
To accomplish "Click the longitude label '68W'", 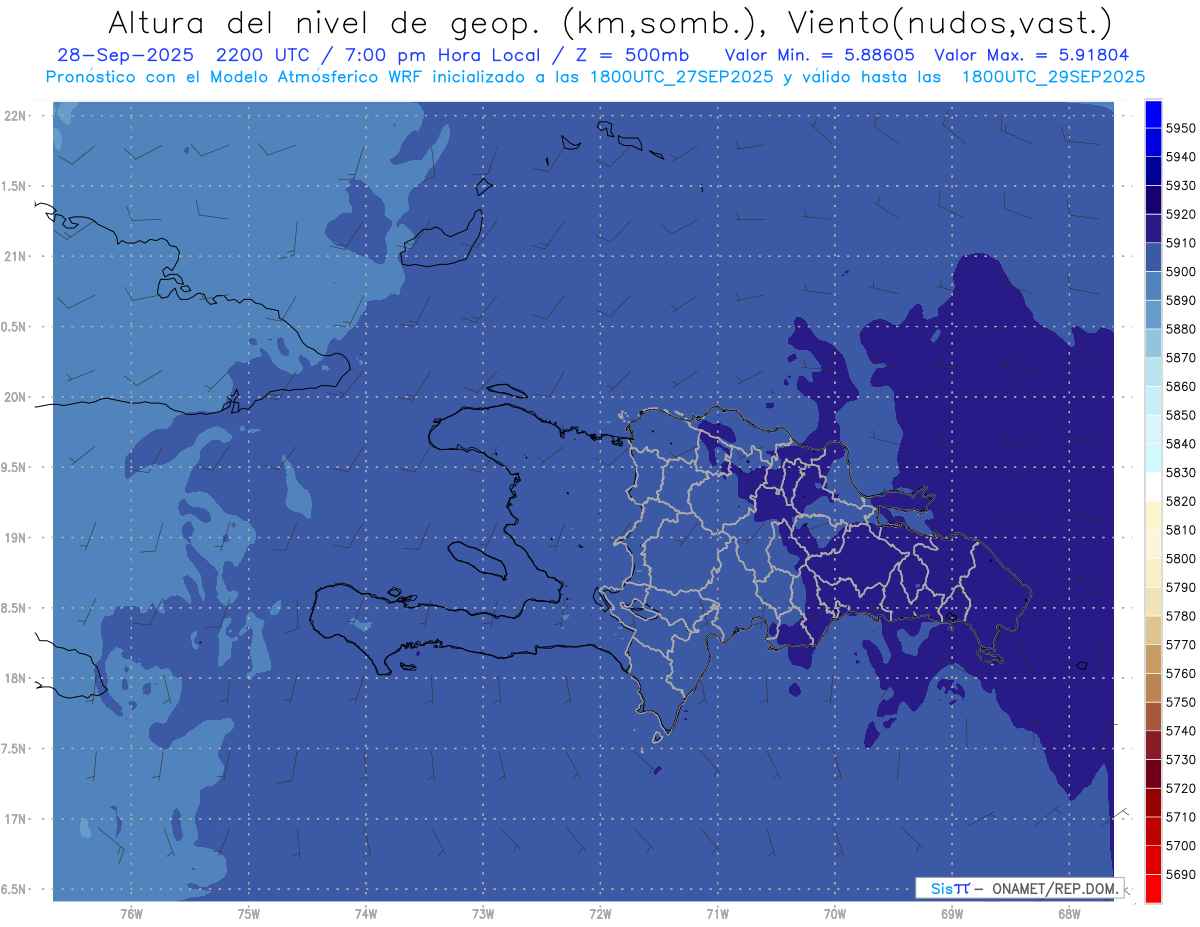I will click(x=1069, y=914).
